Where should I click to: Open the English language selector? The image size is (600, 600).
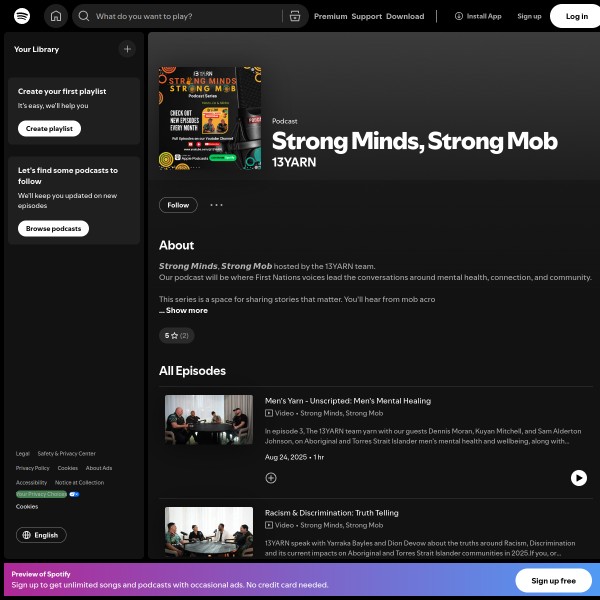pos(41,535)
